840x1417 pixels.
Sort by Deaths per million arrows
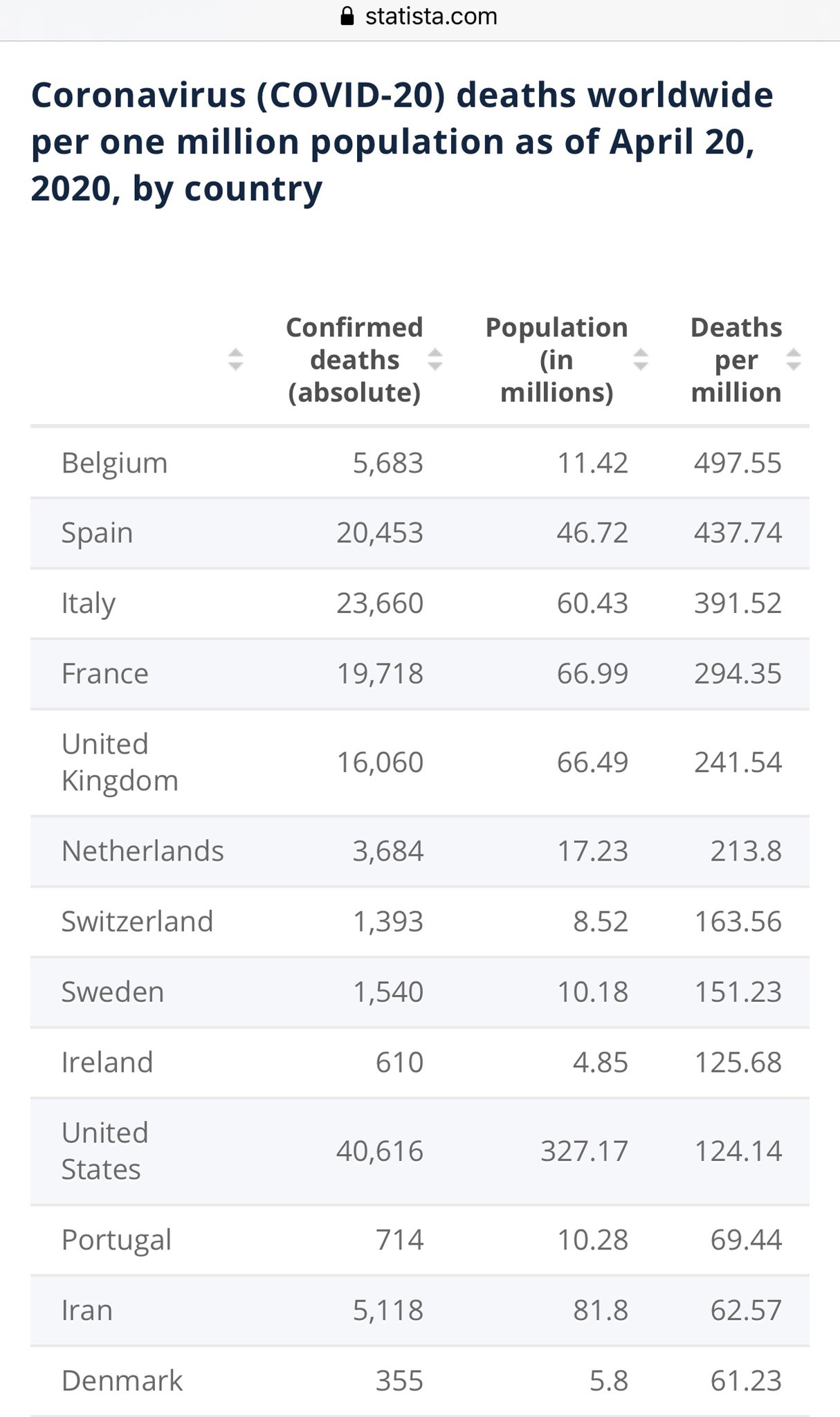[794, 359]
